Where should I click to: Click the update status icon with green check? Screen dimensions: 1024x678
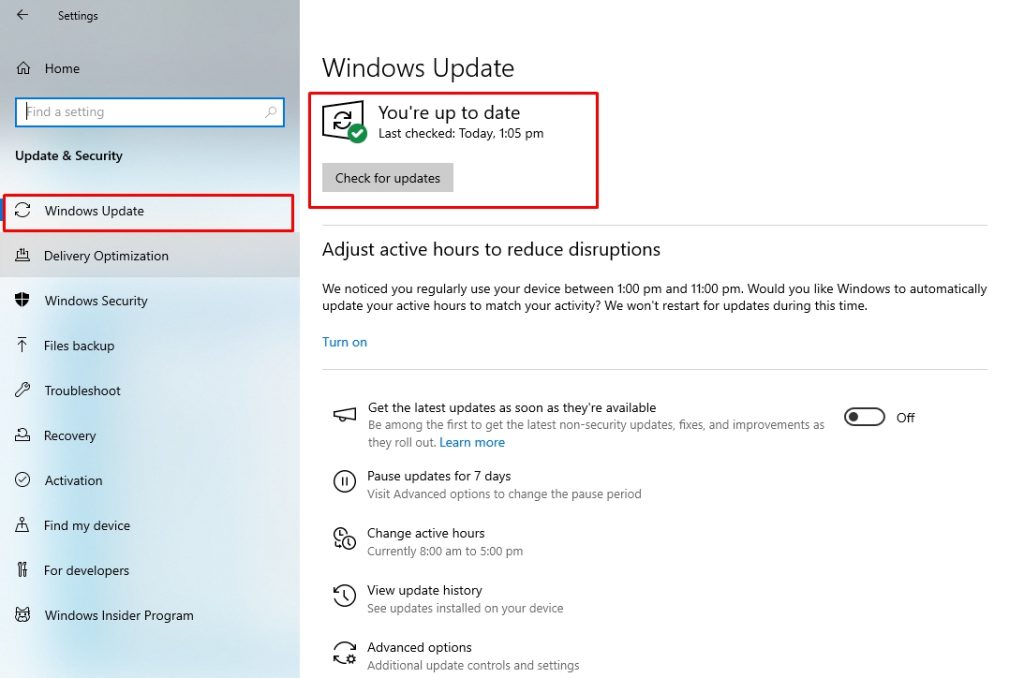point(344,121)
